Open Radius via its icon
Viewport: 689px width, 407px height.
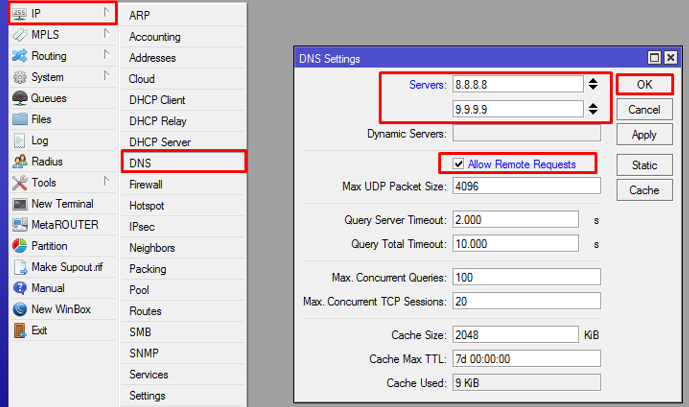[x=20, y=161]
